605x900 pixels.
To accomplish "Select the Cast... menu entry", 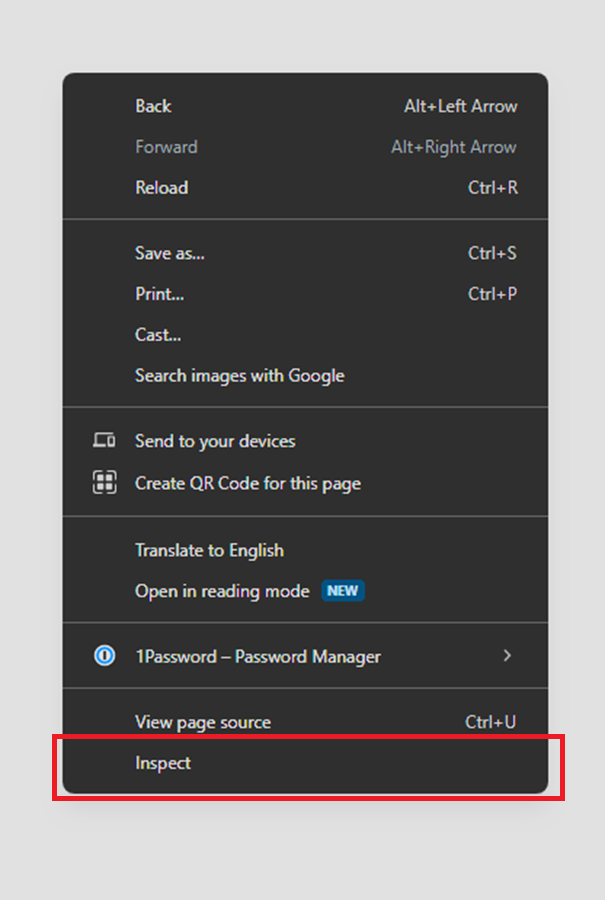I will [305, 335].
